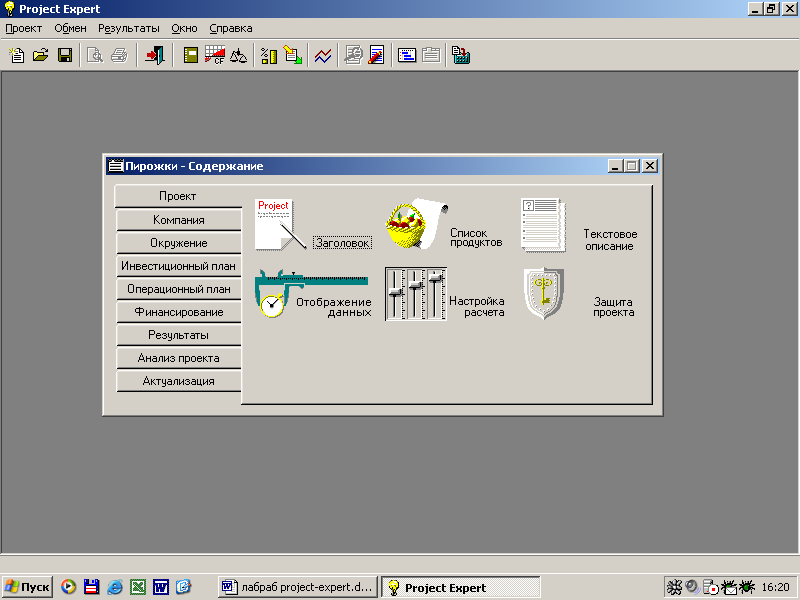The image size is (800, 600).
Task: Click the yellow and green arrows document icon
Action: (x=293, y=55)
